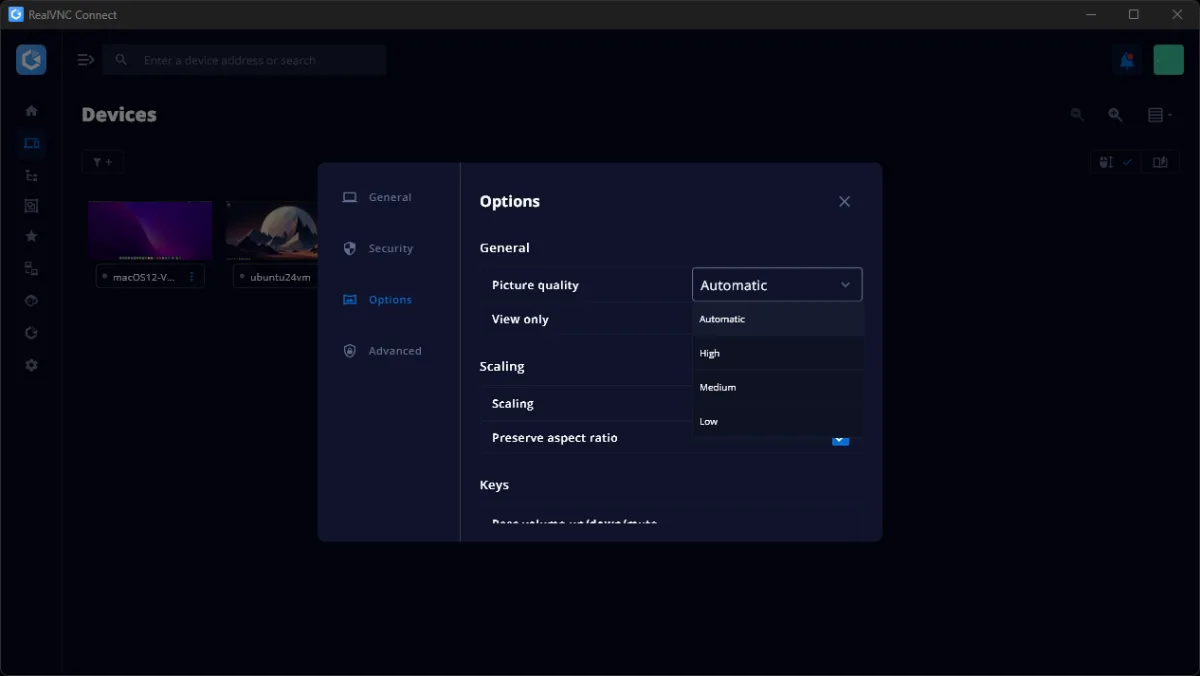Close the Options dialog
The width and height of the screenshot is (1200, 676).
(844, 201)
